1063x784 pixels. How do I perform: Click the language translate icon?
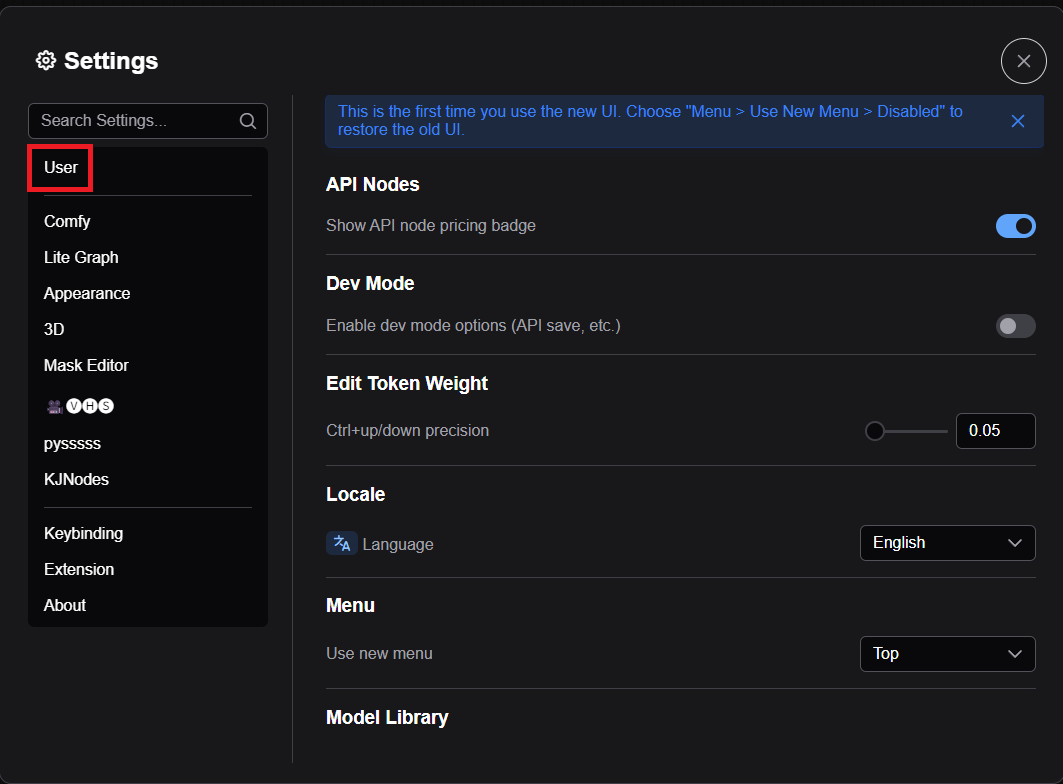coord(342,543)
